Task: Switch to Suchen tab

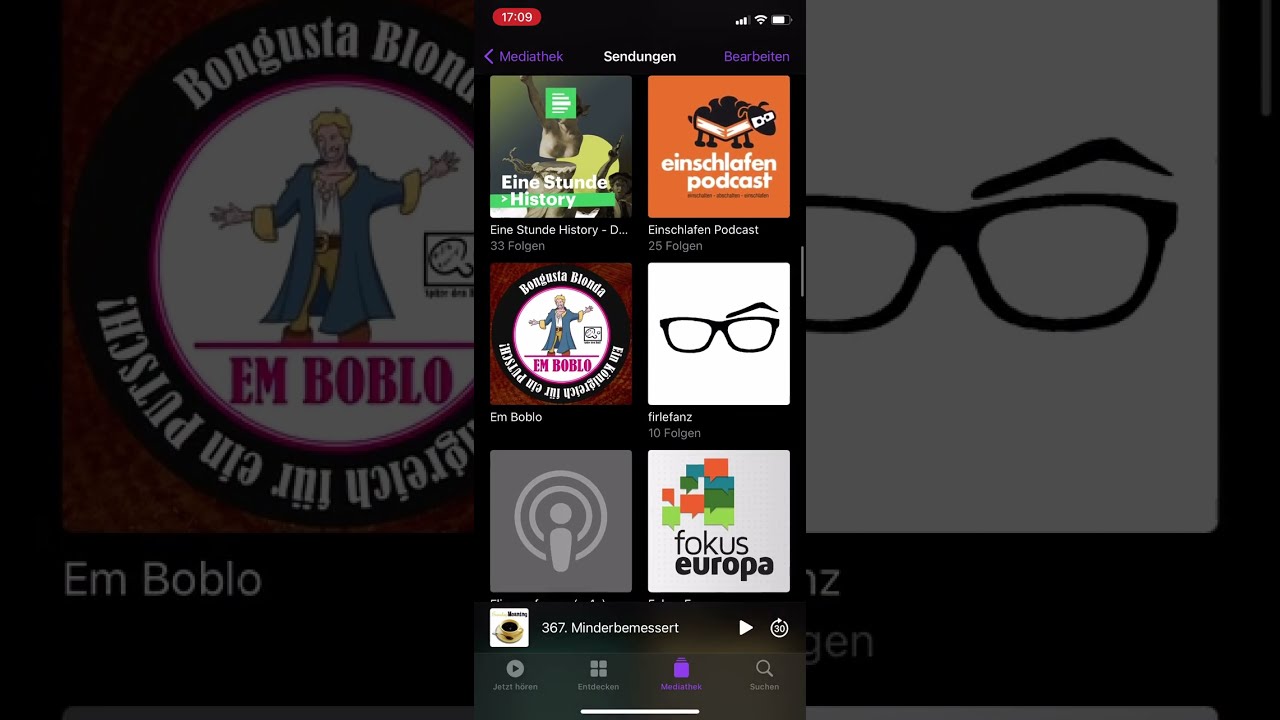Action: [764, 675]
